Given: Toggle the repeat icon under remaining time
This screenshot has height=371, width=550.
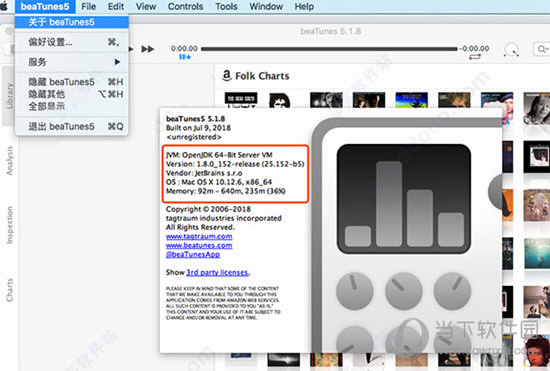Looking at the screenshot, I should coord(475,57).
